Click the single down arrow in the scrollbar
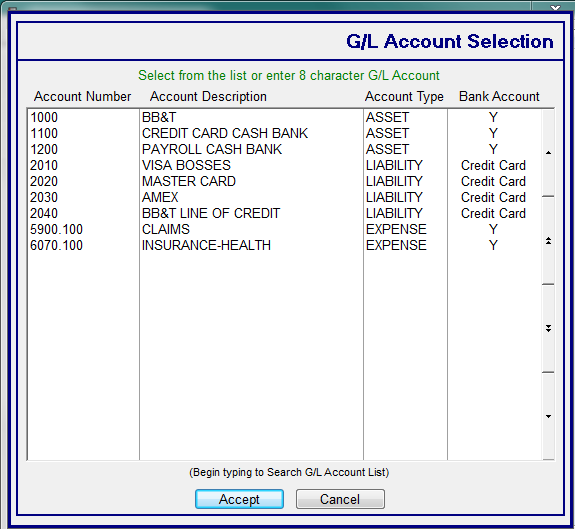 tap(548, 416)
